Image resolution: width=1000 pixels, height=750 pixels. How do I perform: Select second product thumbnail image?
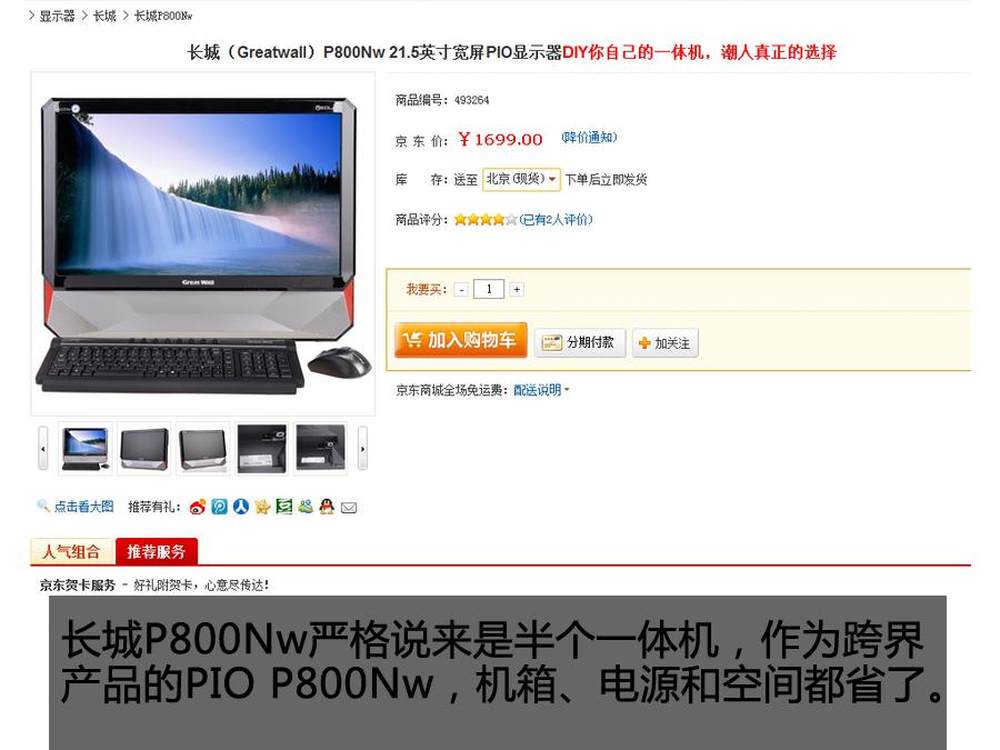[x=144, y=448]
